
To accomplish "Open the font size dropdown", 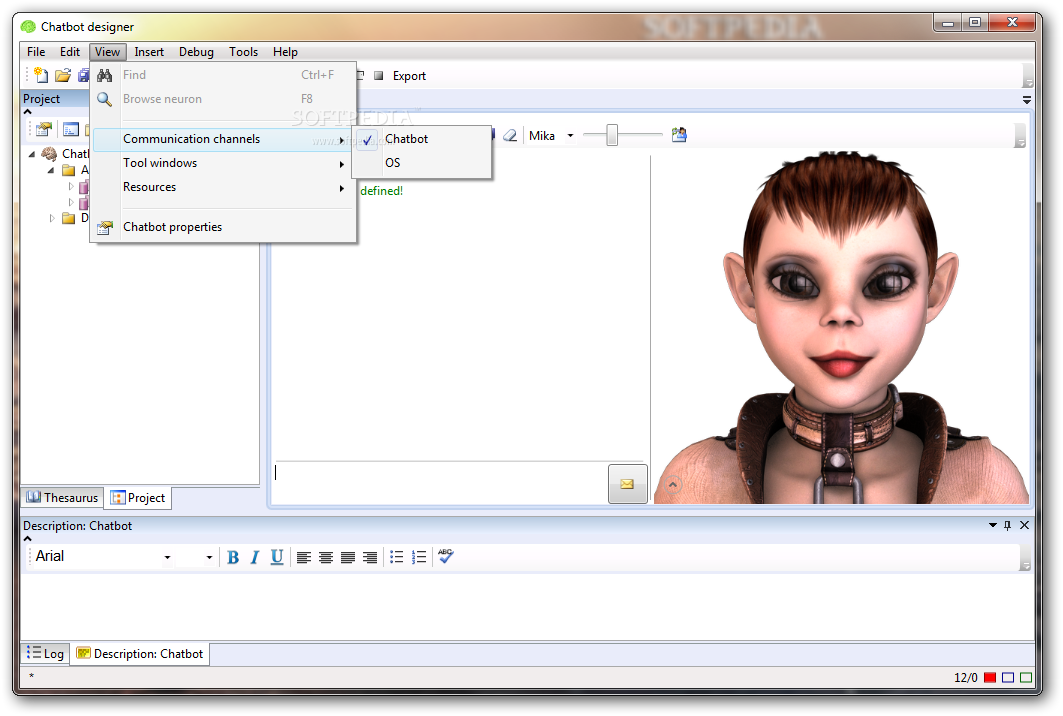I will [x=209, y=557].
